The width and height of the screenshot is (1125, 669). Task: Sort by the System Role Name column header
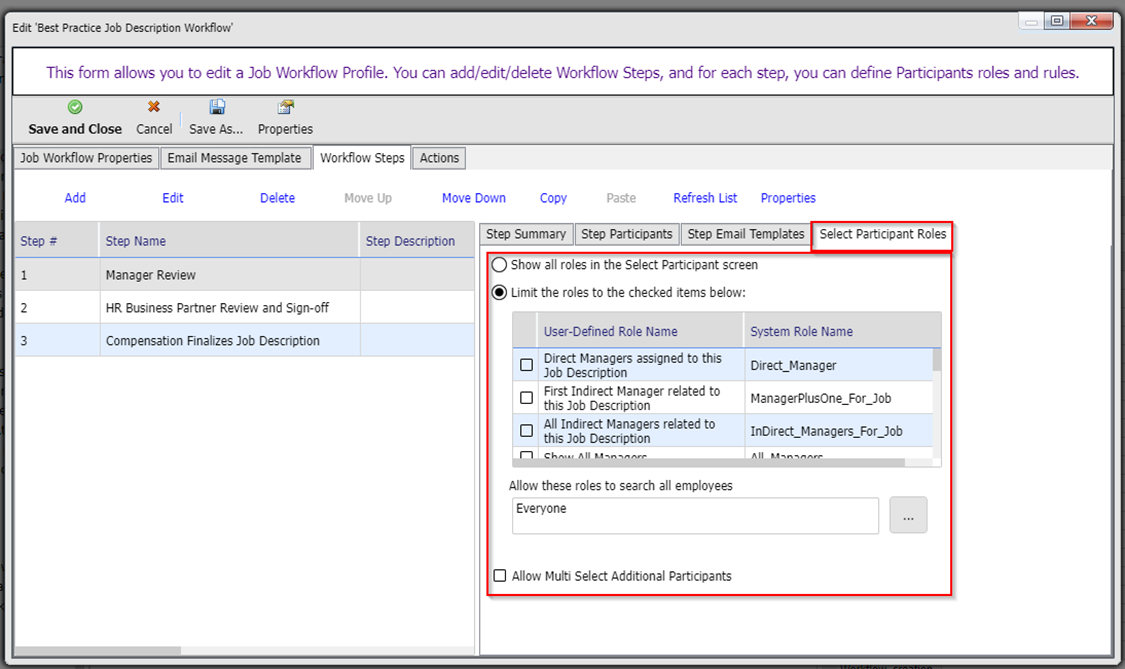(801, 331)
